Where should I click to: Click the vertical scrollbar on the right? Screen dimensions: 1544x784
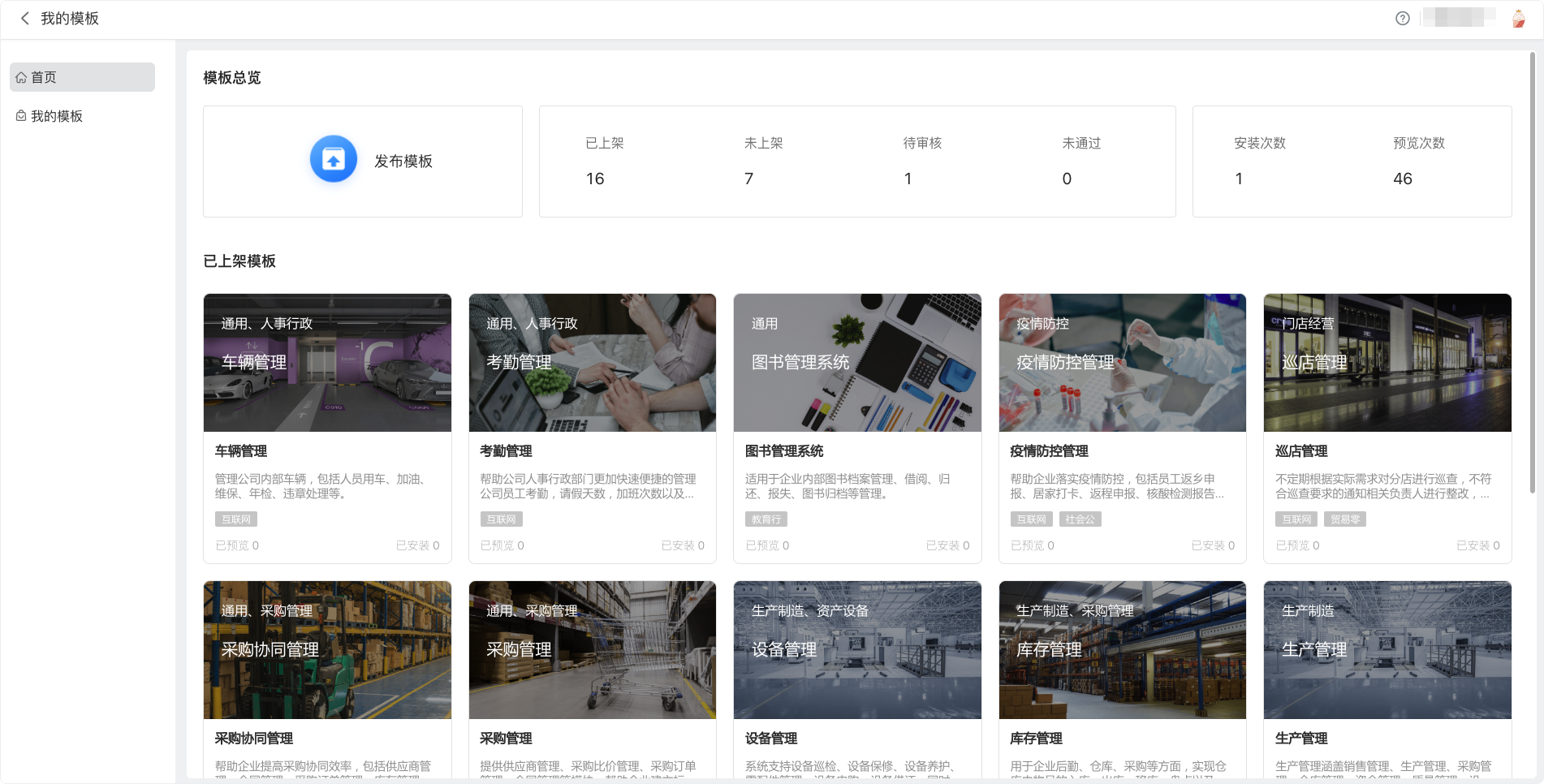click(x=1532, y=268)
